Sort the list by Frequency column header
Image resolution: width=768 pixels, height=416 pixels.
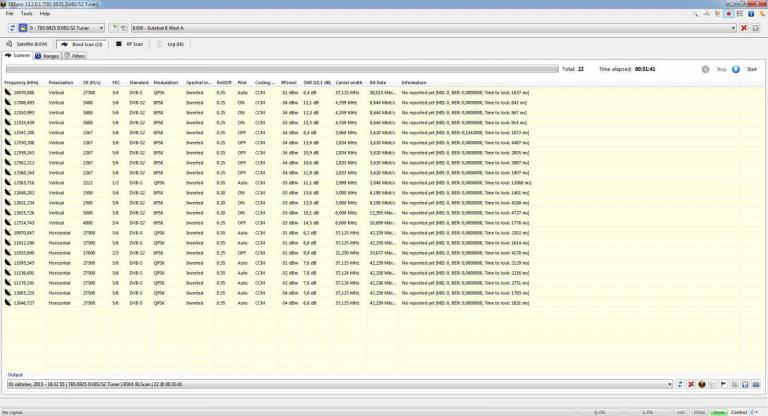click(x=21, y=82)
